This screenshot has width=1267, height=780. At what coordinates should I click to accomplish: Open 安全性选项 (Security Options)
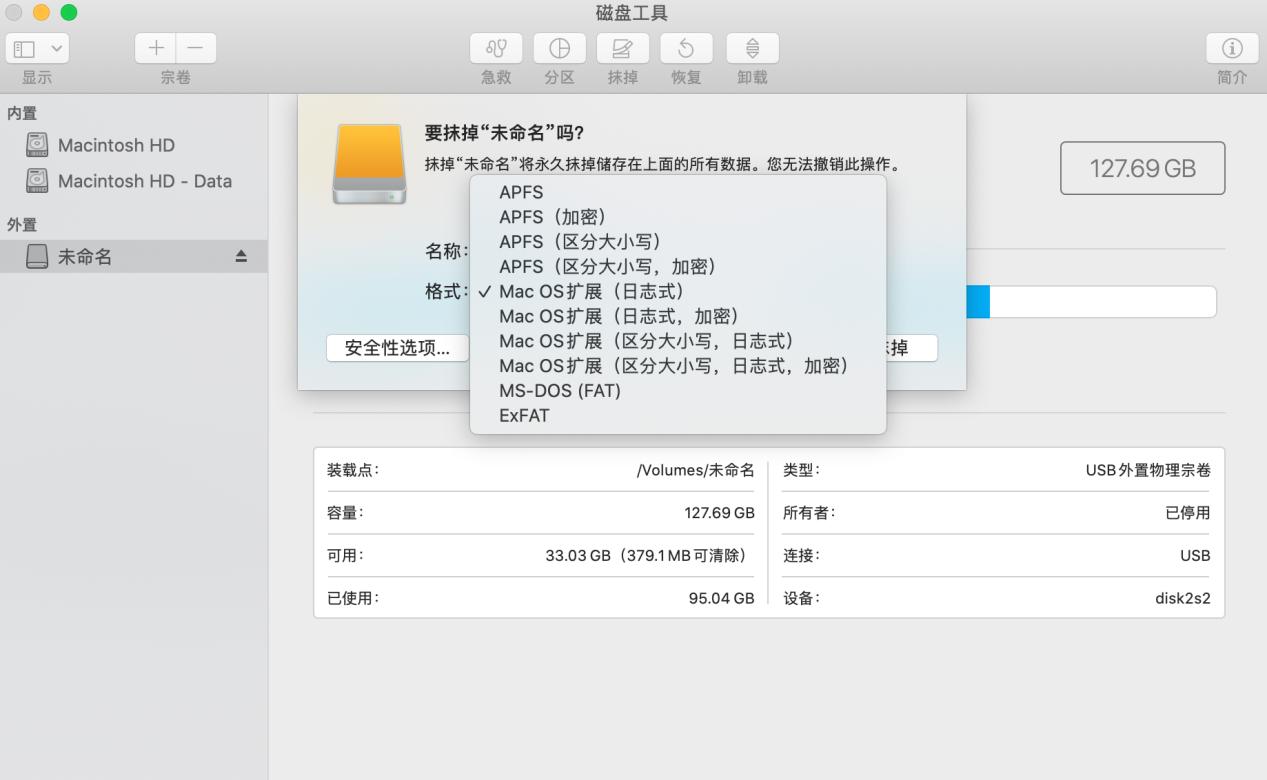[397, 347]
